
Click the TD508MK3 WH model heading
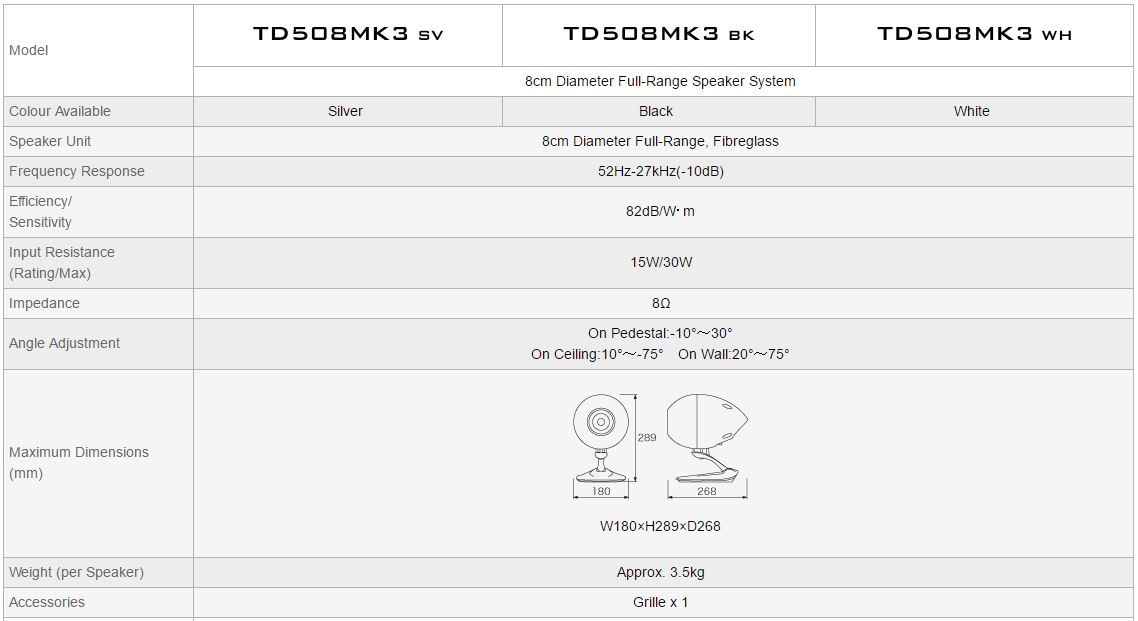pyautogui.click(x=974, y=34)
